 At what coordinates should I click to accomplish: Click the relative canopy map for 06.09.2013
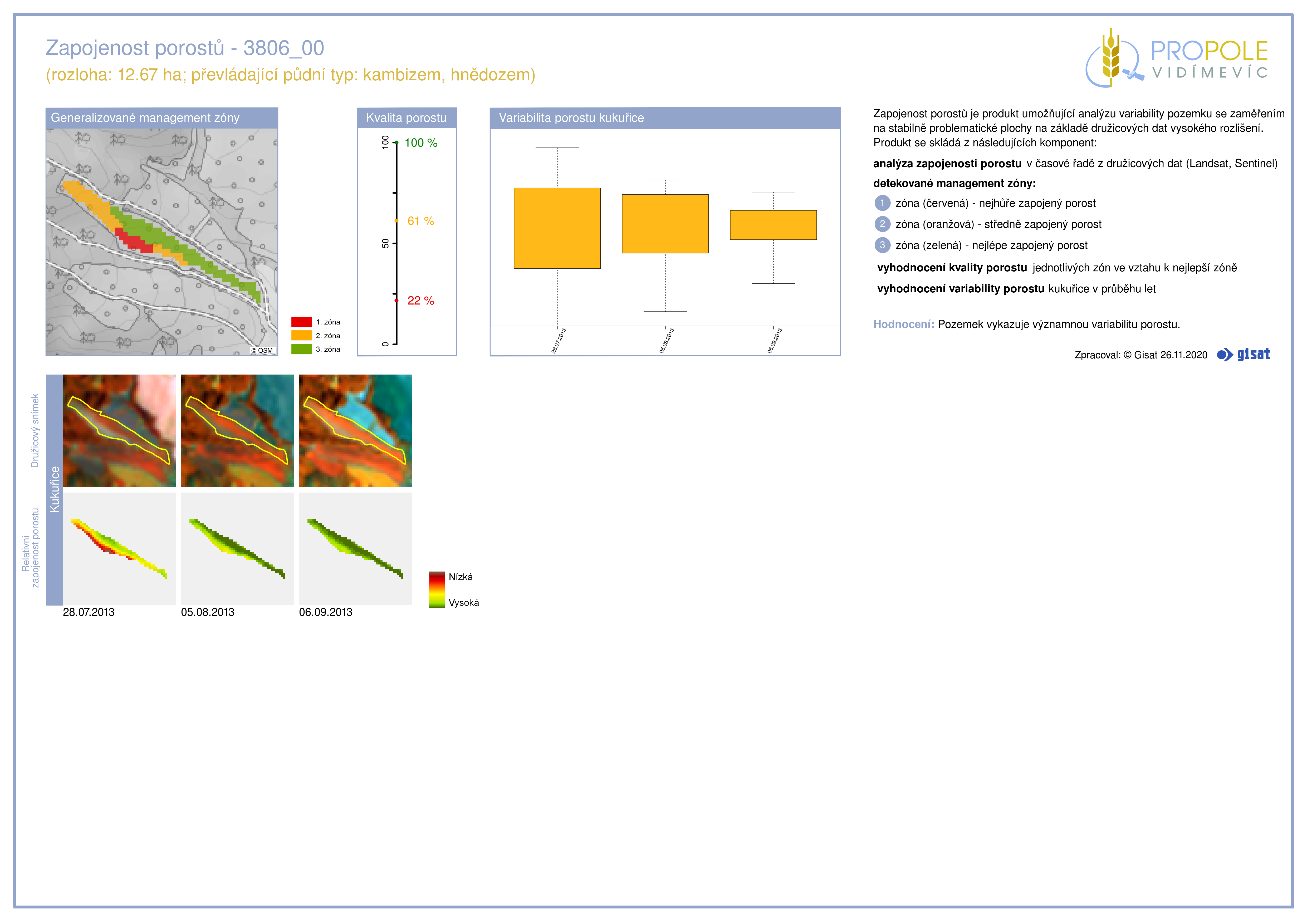coord(355,548)
